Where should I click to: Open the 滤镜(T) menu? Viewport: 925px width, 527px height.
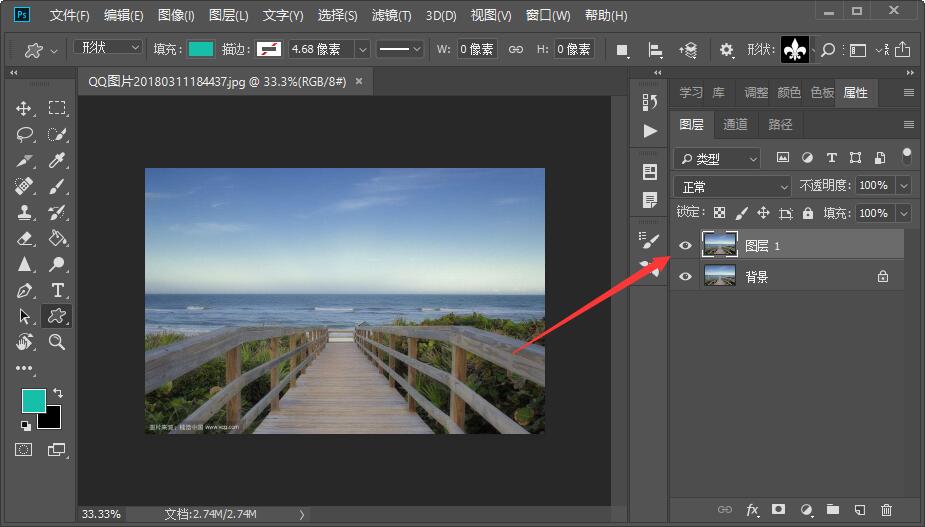(391, 15)
